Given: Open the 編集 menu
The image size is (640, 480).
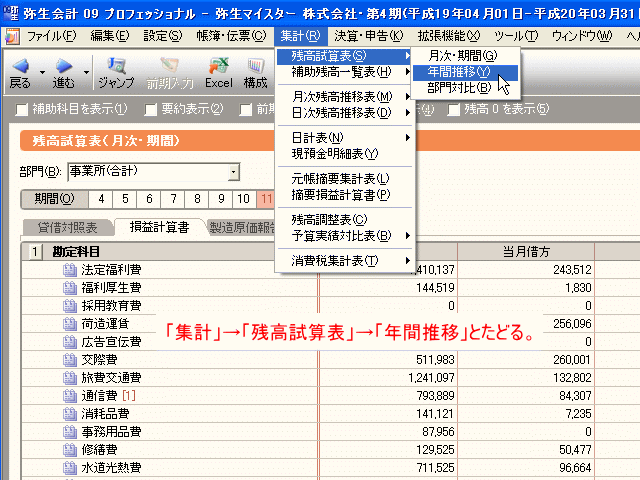Looking at the screenshot, I should [110, 36].
